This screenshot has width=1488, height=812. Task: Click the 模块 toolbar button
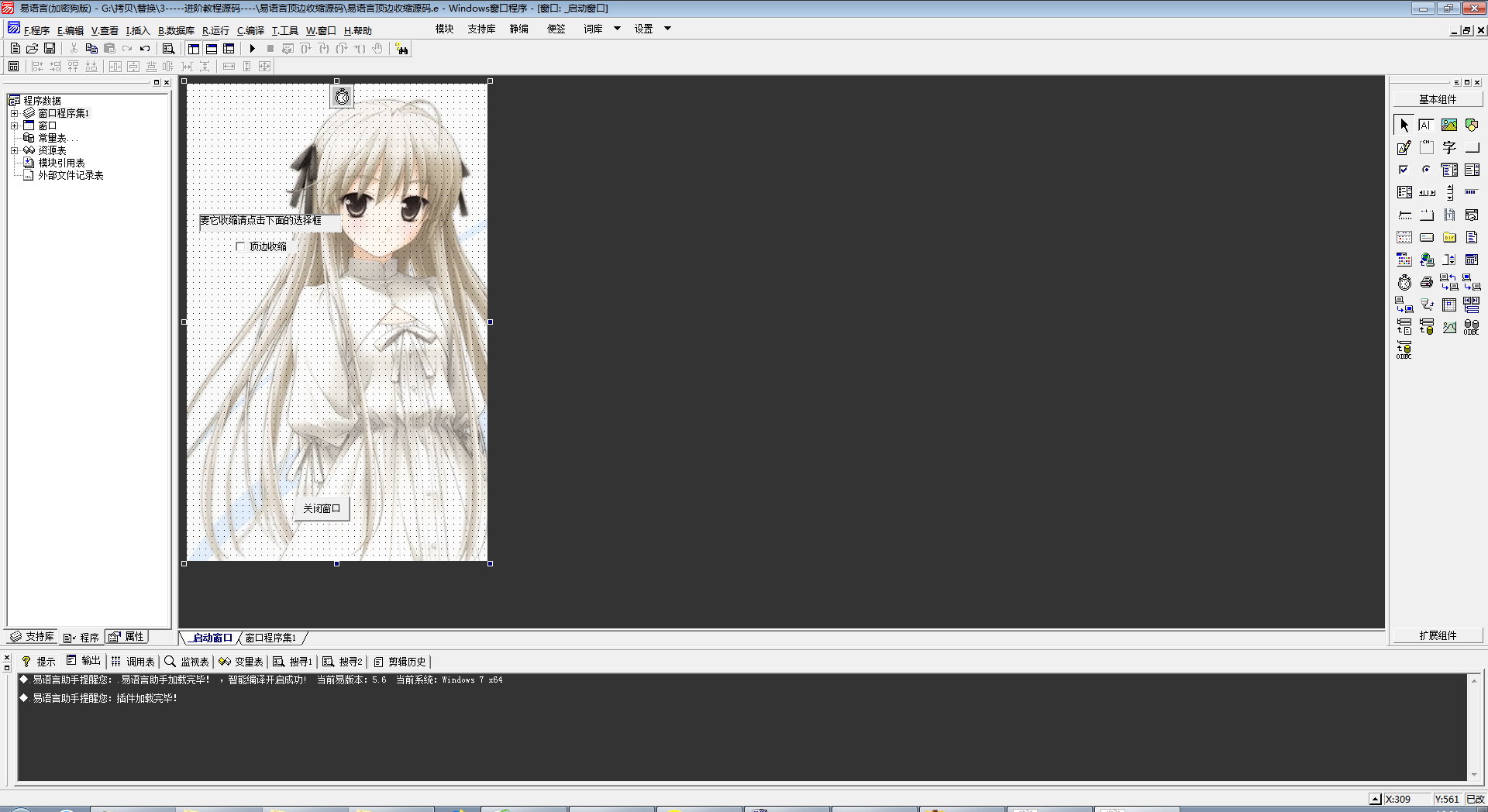point(444,29)
